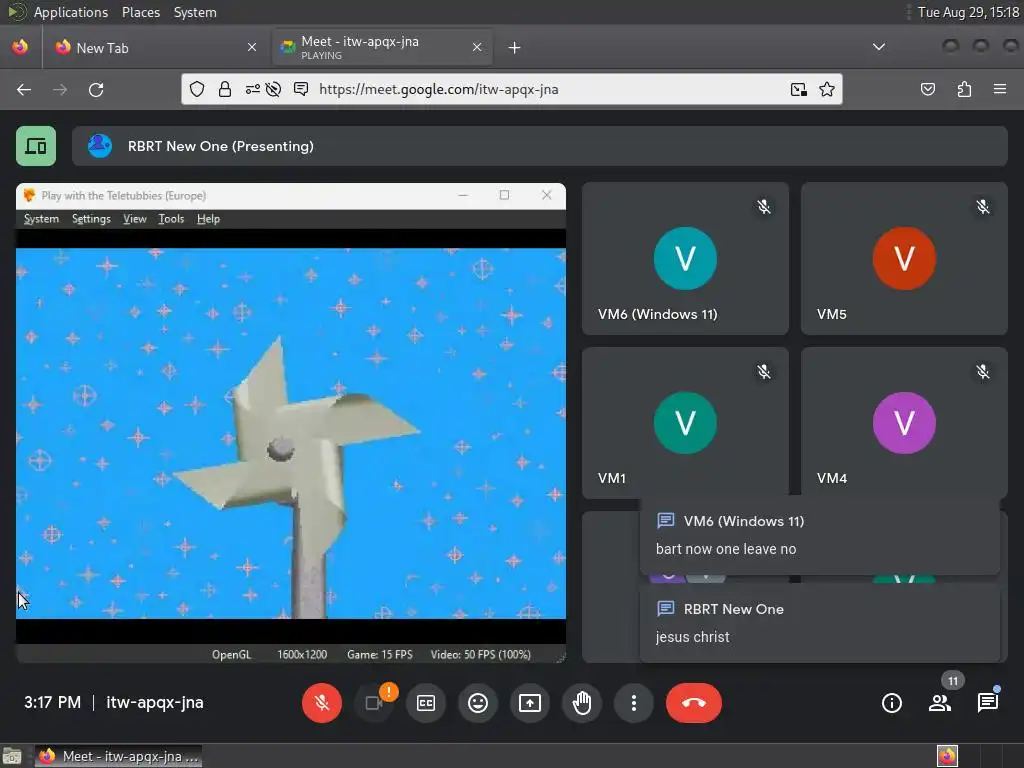Image resolution: width=1024 pixels, height=768 pixels.
Task: Click muted mic icon on VM6 tile
Action: [763, 207]
